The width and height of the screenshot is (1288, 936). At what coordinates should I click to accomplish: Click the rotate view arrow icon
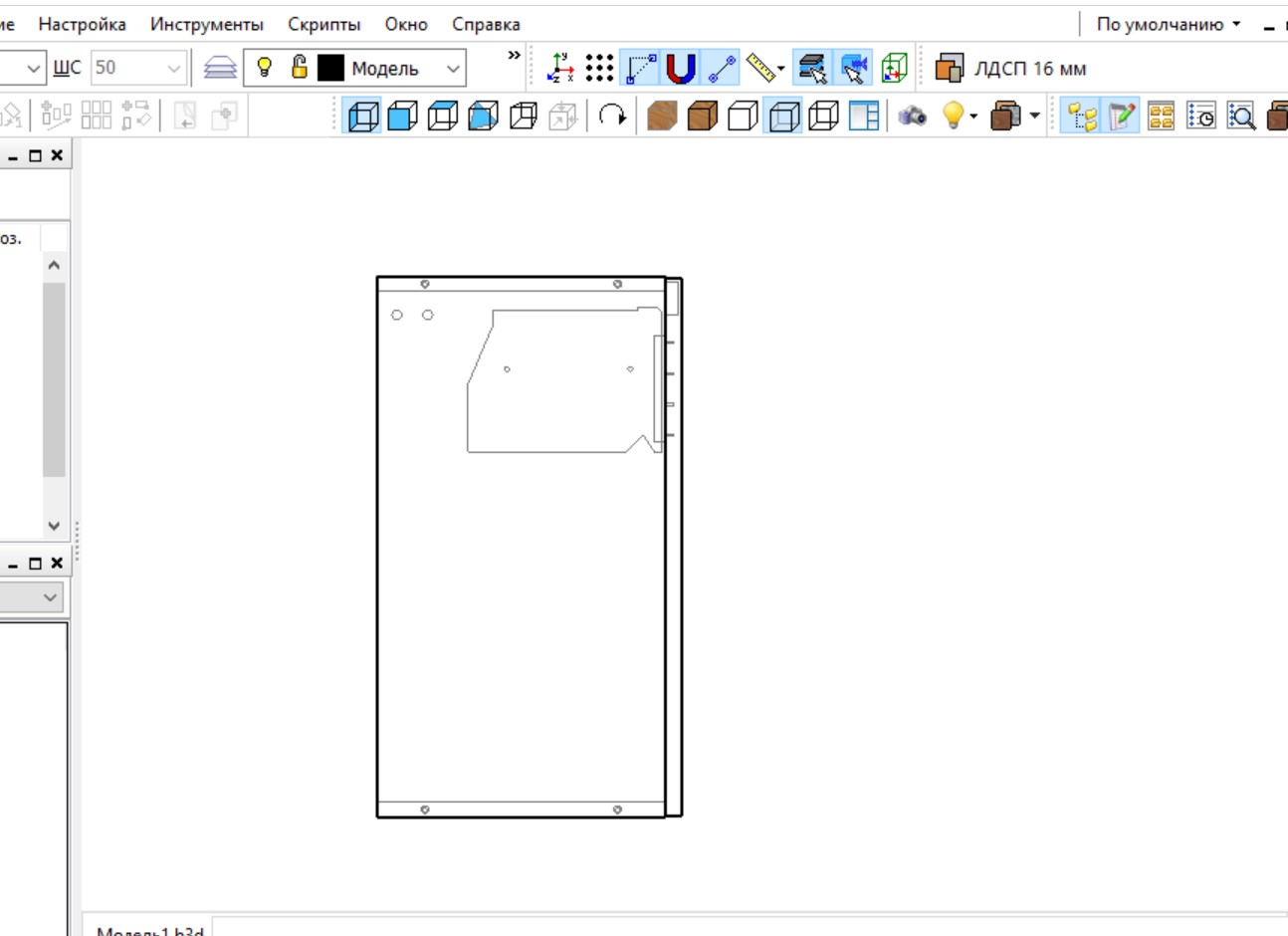(x=612, y=117)
